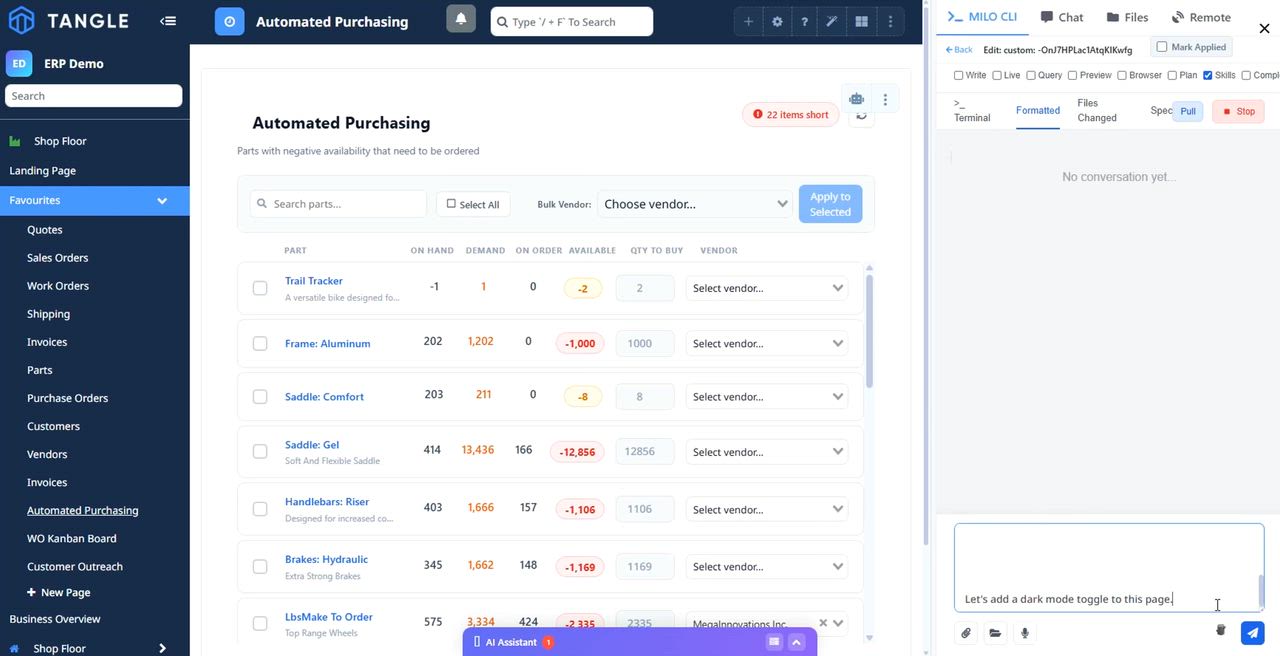This screenshot has width=1280, height=656.
Task: Open Work Orders in sidebar
Action: 58,286
